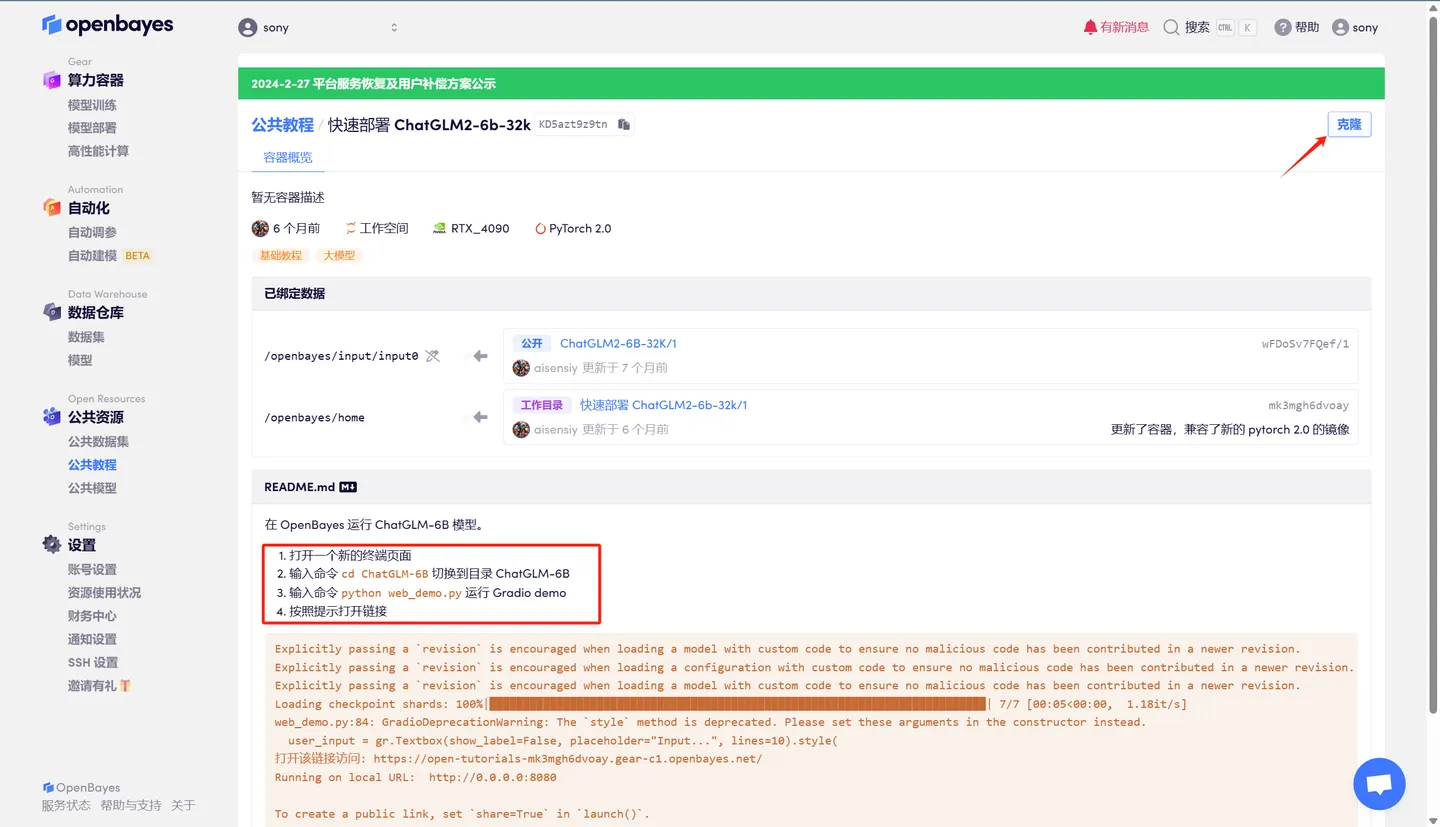This screenshot has height=827, width=1440.
Task: Open new message notifications bell
Action: tap(1116, 27)
